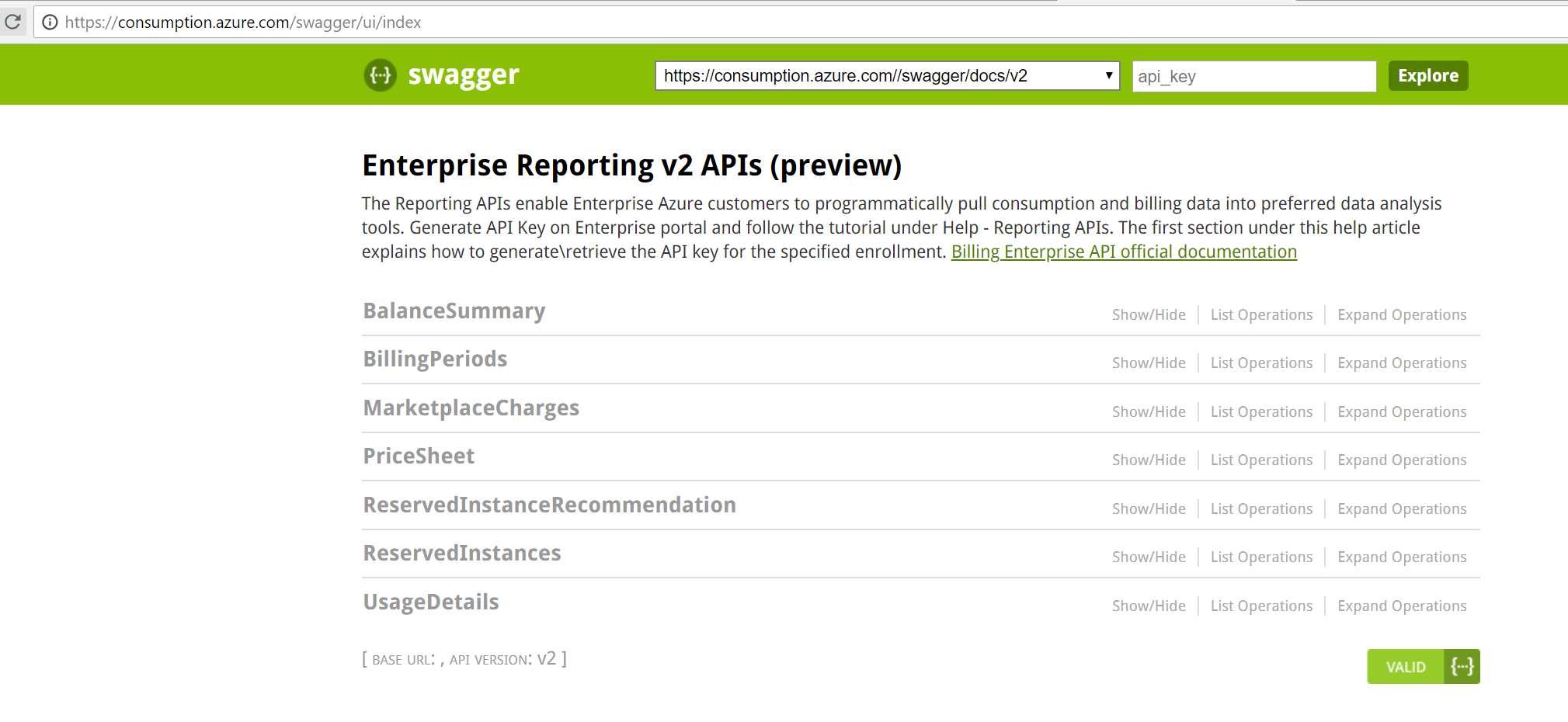Expand the ReservedInstances section heading
This screenshot has width=1568, height=722.
[462, 554]
